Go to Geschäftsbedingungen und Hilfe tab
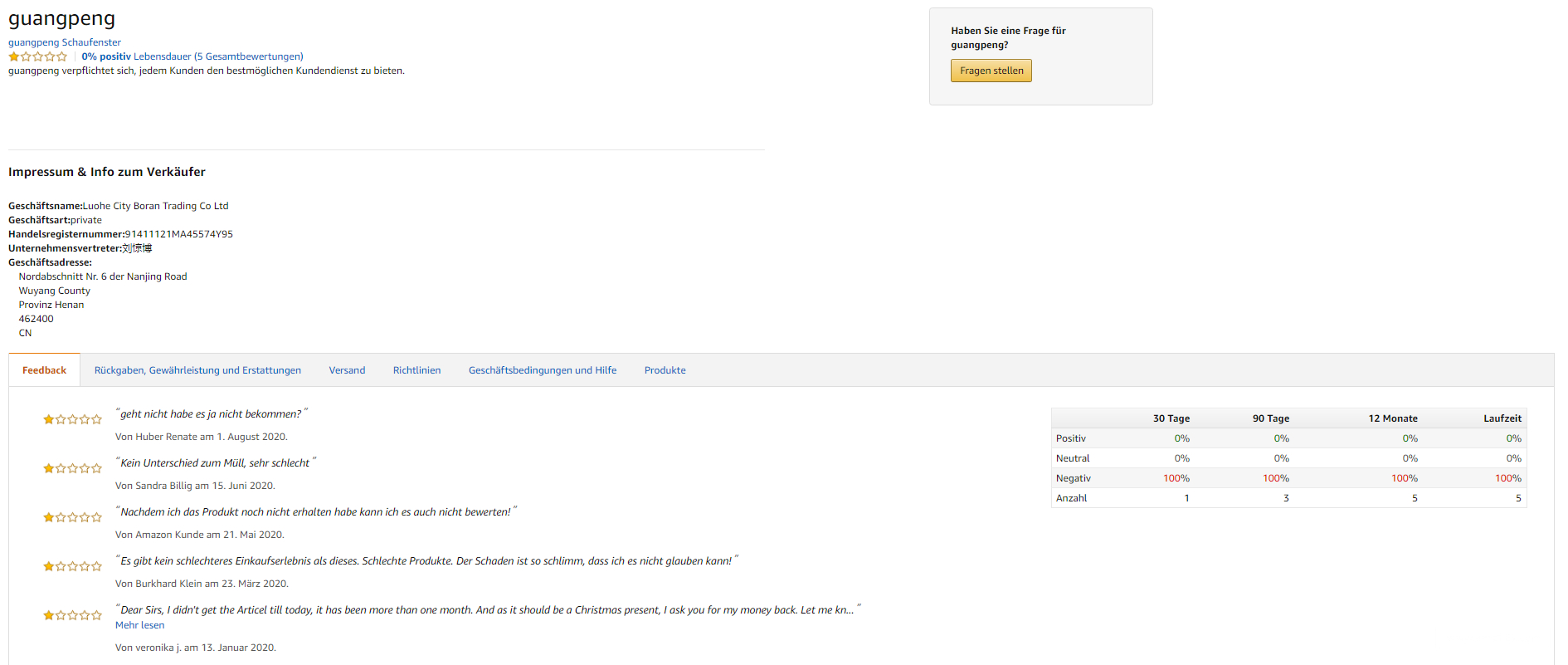The image size is (1568, 665). pyautogui.click(x=543, y=370)
